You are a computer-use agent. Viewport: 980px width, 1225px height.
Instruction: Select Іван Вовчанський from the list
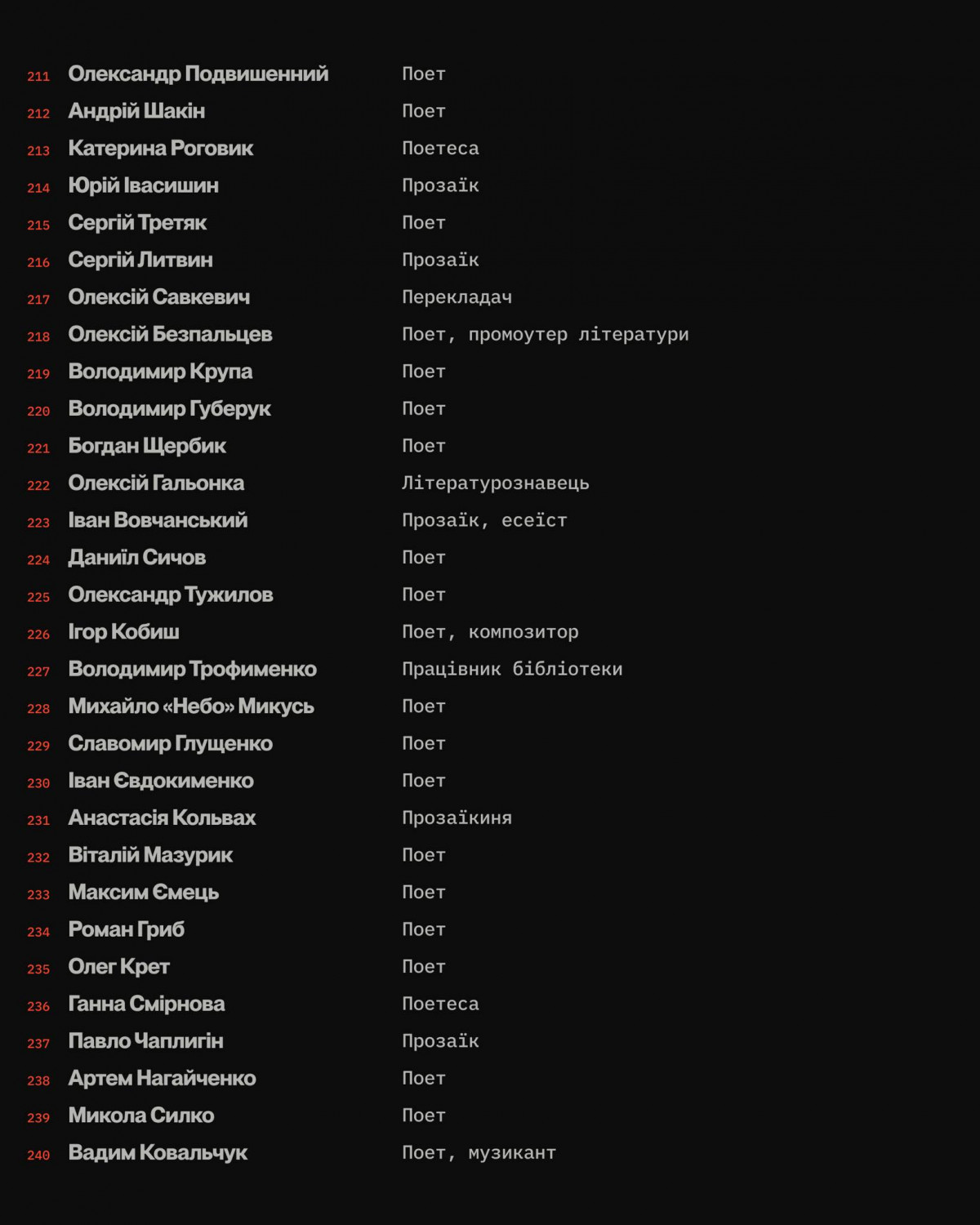tap(158, 520)
